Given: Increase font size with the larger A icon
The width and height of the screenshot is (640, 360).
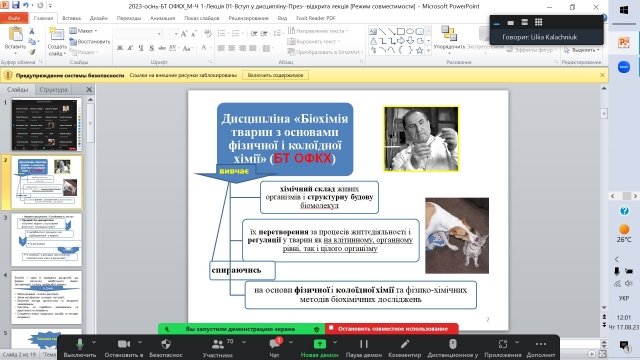Looking at the screenshot, I should [184, 33].
